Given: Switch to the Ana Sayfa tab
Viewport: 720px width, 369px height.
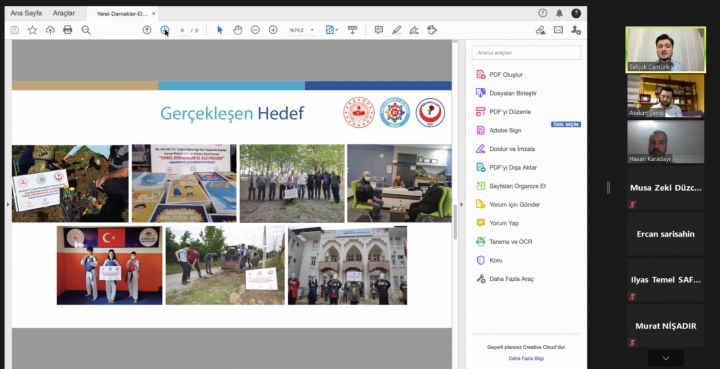Looking at the screenshot, I should (26, 13).
